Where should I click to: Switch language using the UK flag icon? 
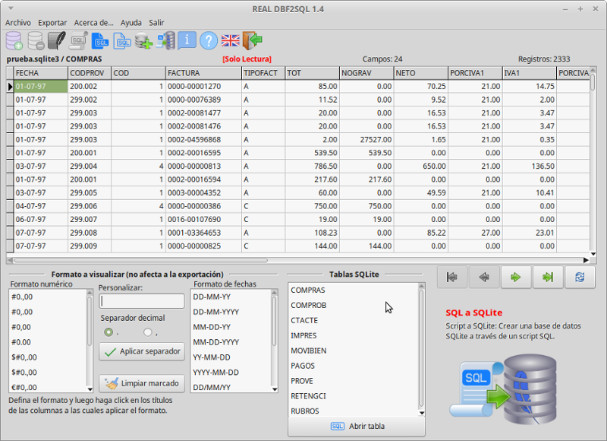[230, 40]
